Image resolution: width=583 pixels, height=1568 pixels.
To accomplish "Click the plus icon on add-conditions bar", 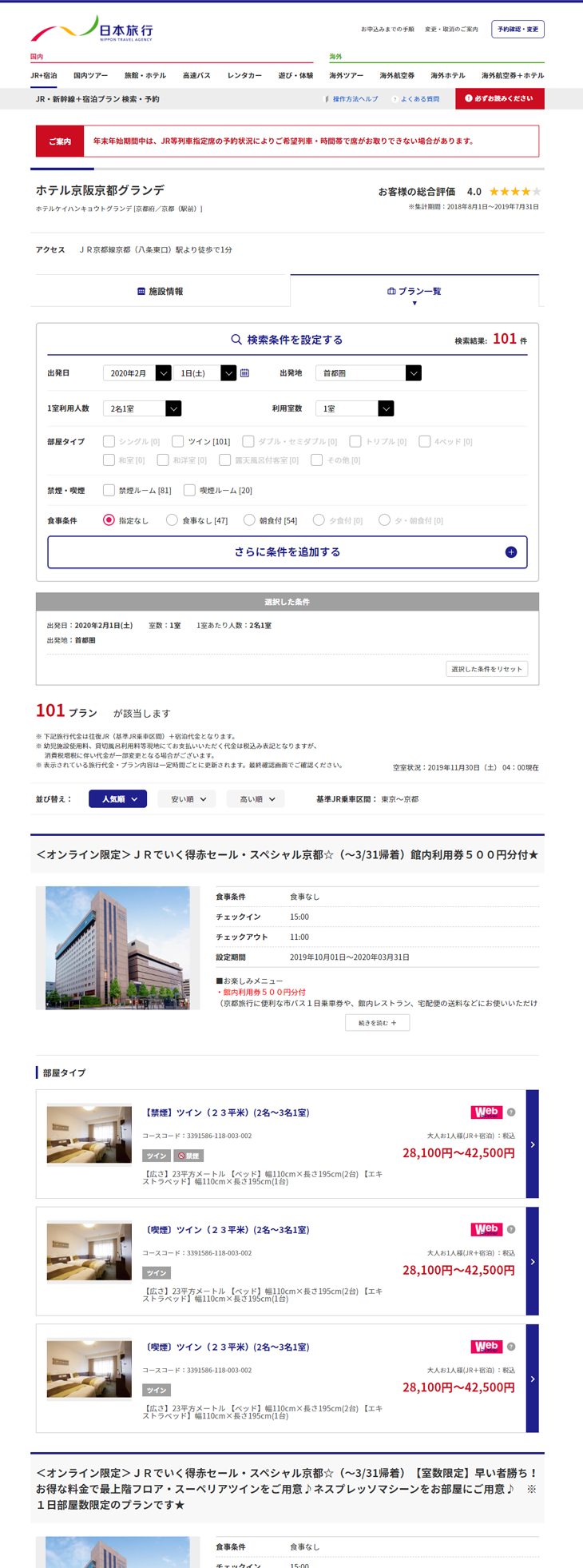I will point(510,552).
